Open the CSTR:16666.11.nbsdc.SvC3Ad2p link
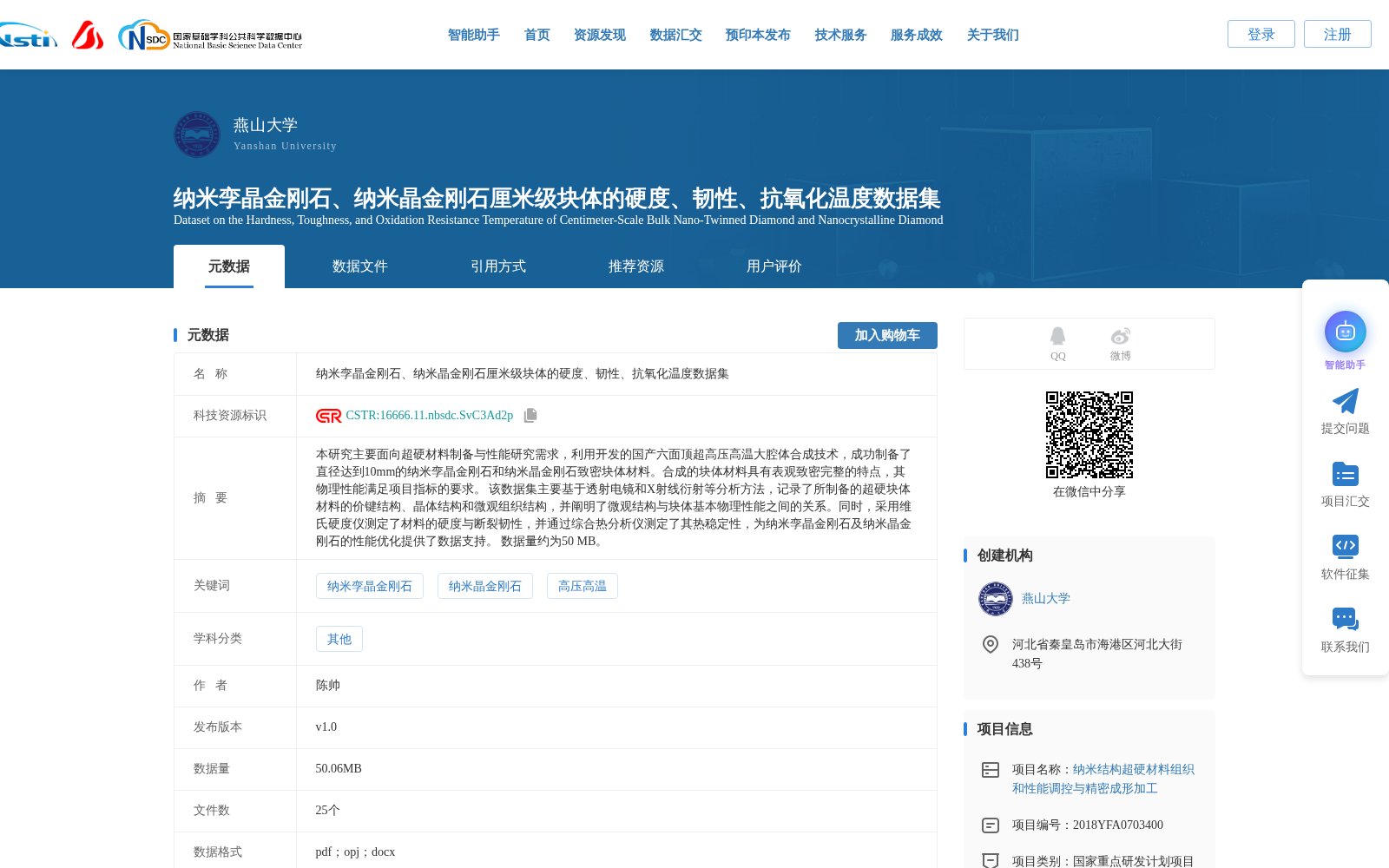Screen dimensions: 1389x868 (x=430, y=416)
